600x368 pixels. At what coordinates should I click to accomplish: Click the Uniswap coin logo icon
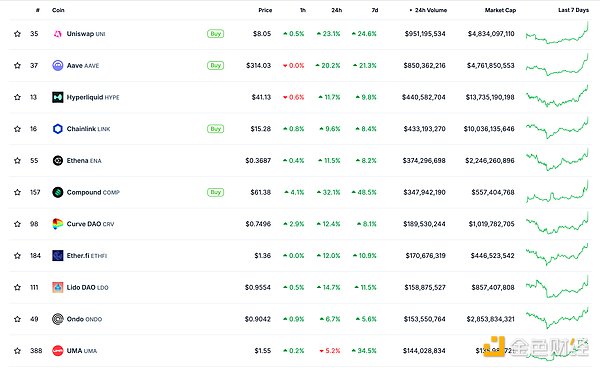tap(57, 34)
